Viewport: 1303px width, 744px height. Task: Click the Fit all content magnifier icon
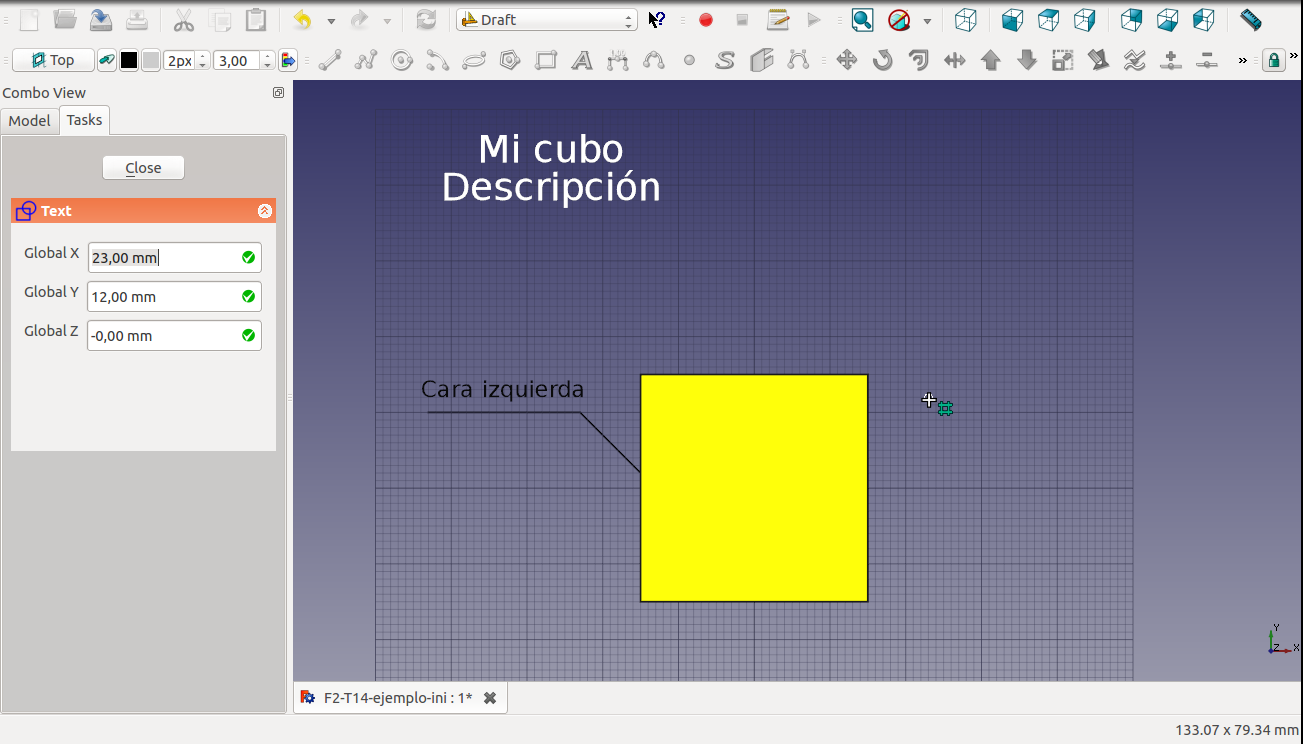(862, 20)
